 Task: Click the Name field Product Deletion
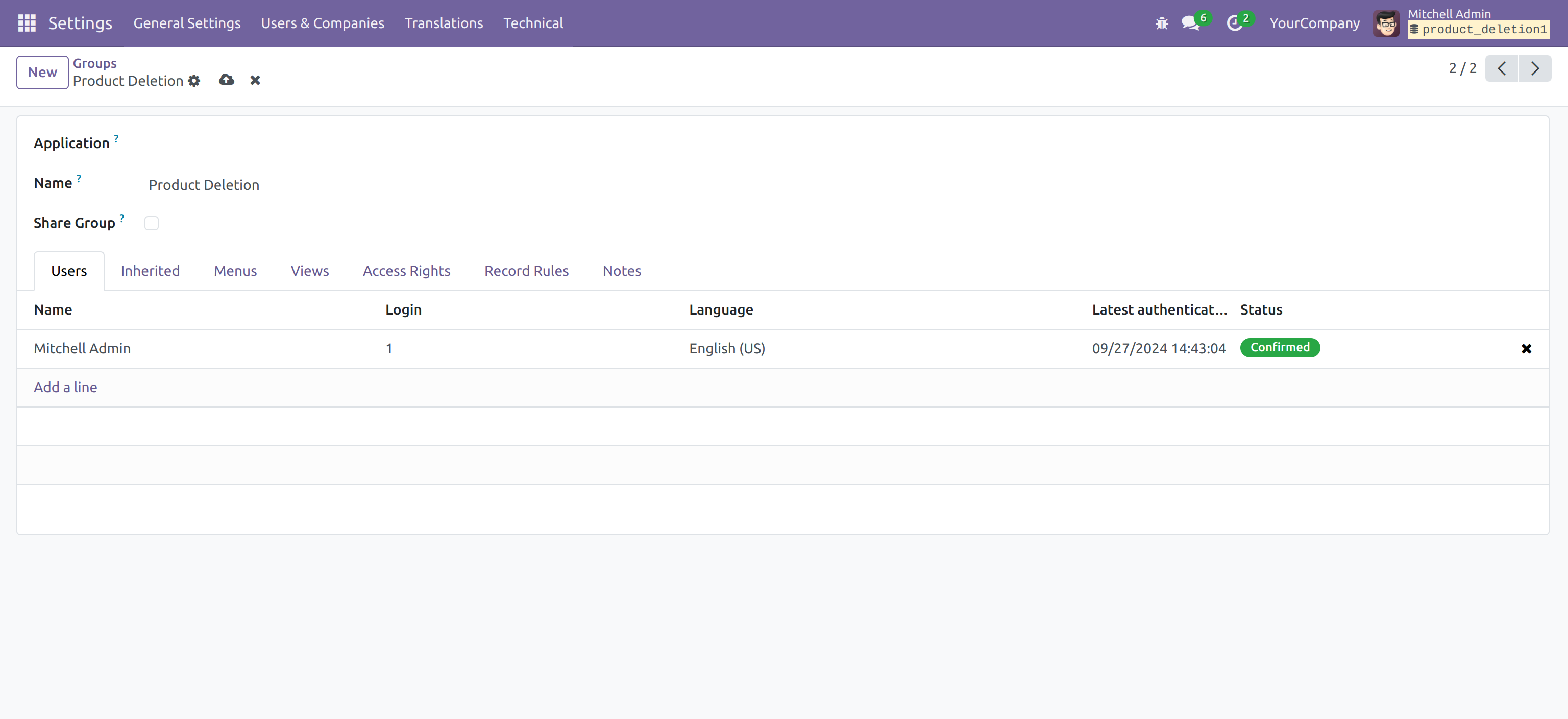[204, 185]
